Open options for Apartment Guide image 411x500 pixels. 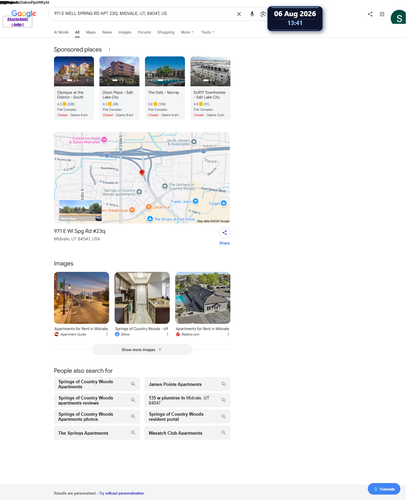pyautogui.click(x=107, y=334)
